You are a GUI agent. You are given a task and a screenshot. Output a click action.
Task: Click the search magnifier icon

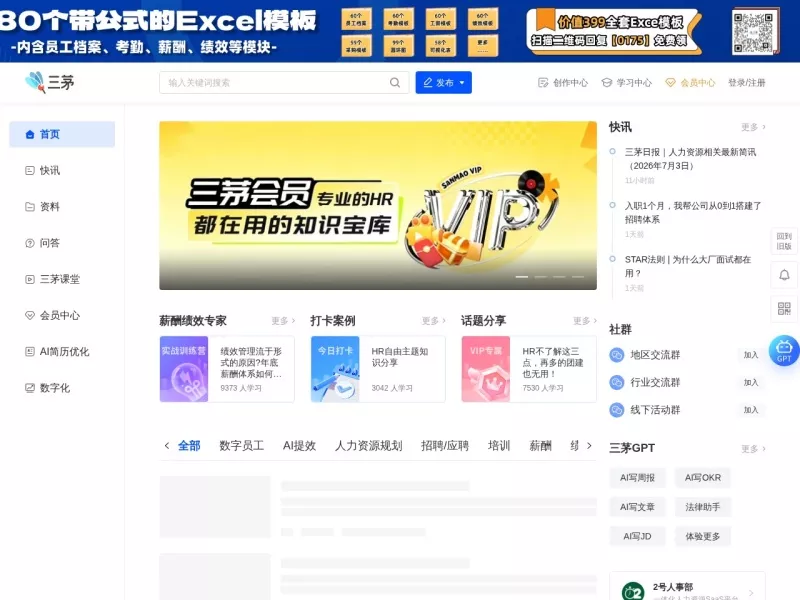click(x=395, y=83)
